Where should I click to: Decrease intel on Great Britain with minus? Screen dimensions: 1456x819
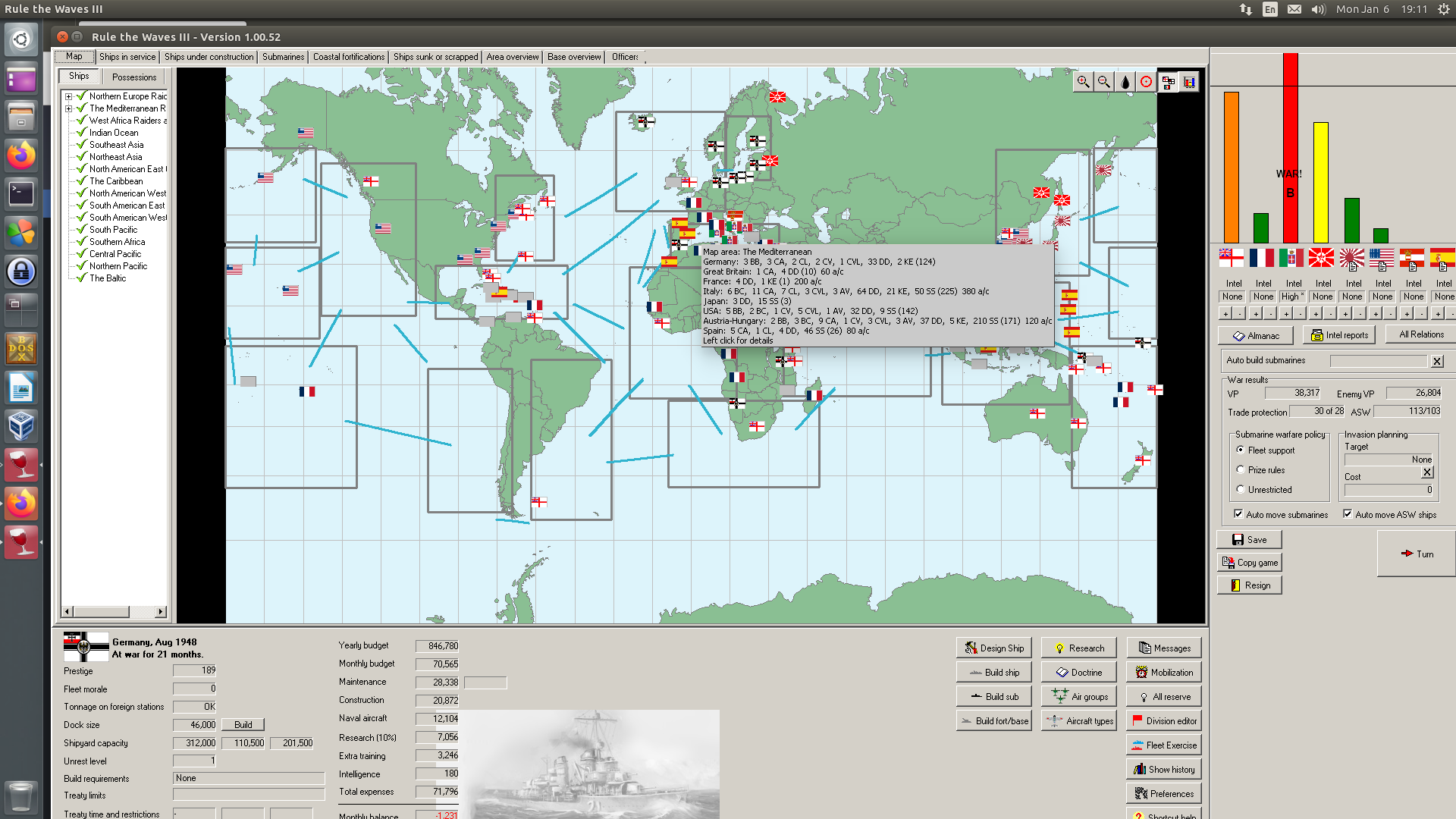click(x=1239, y=313)
